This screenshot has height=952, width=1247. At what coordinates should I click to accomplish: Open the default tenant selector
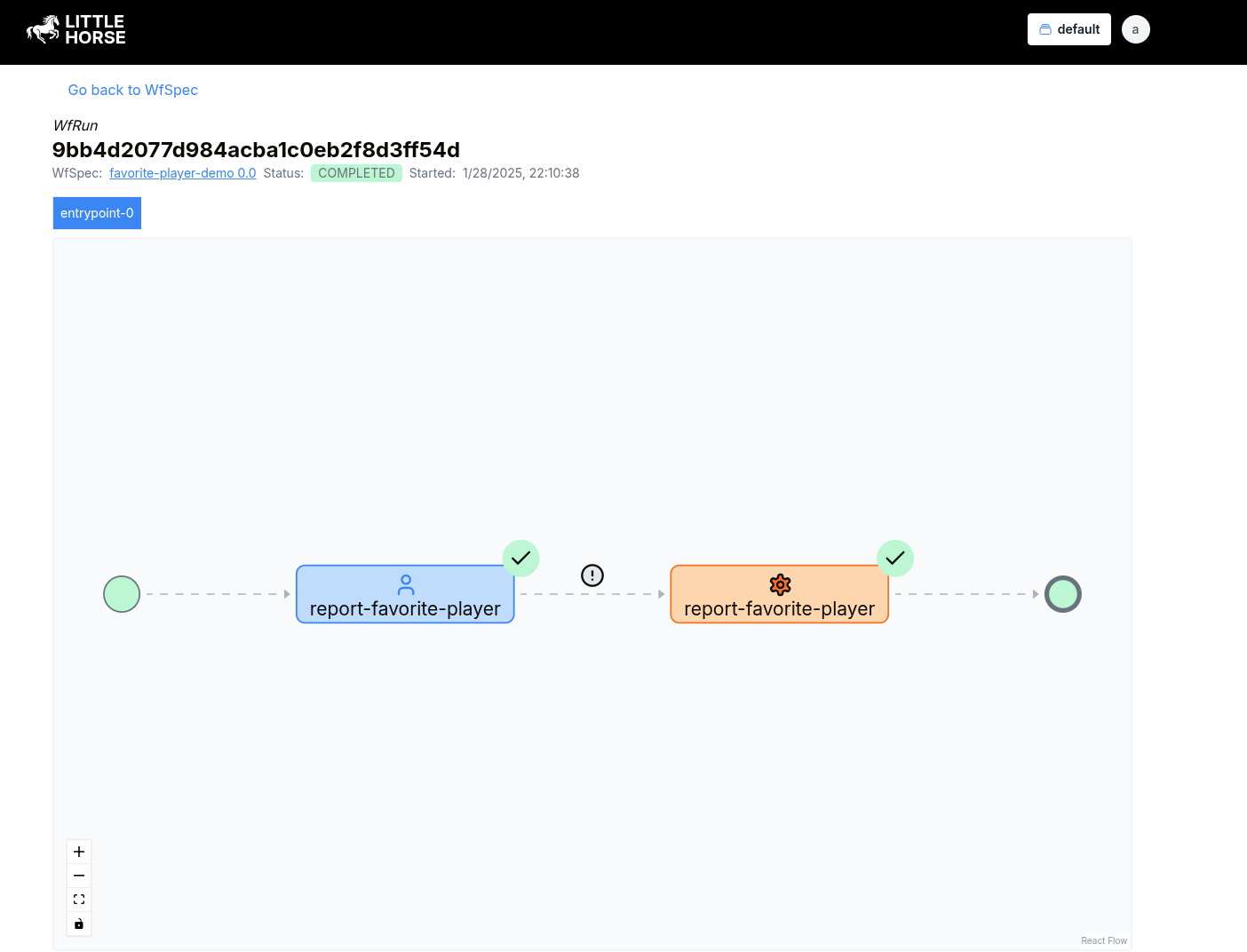point(1068,28)
